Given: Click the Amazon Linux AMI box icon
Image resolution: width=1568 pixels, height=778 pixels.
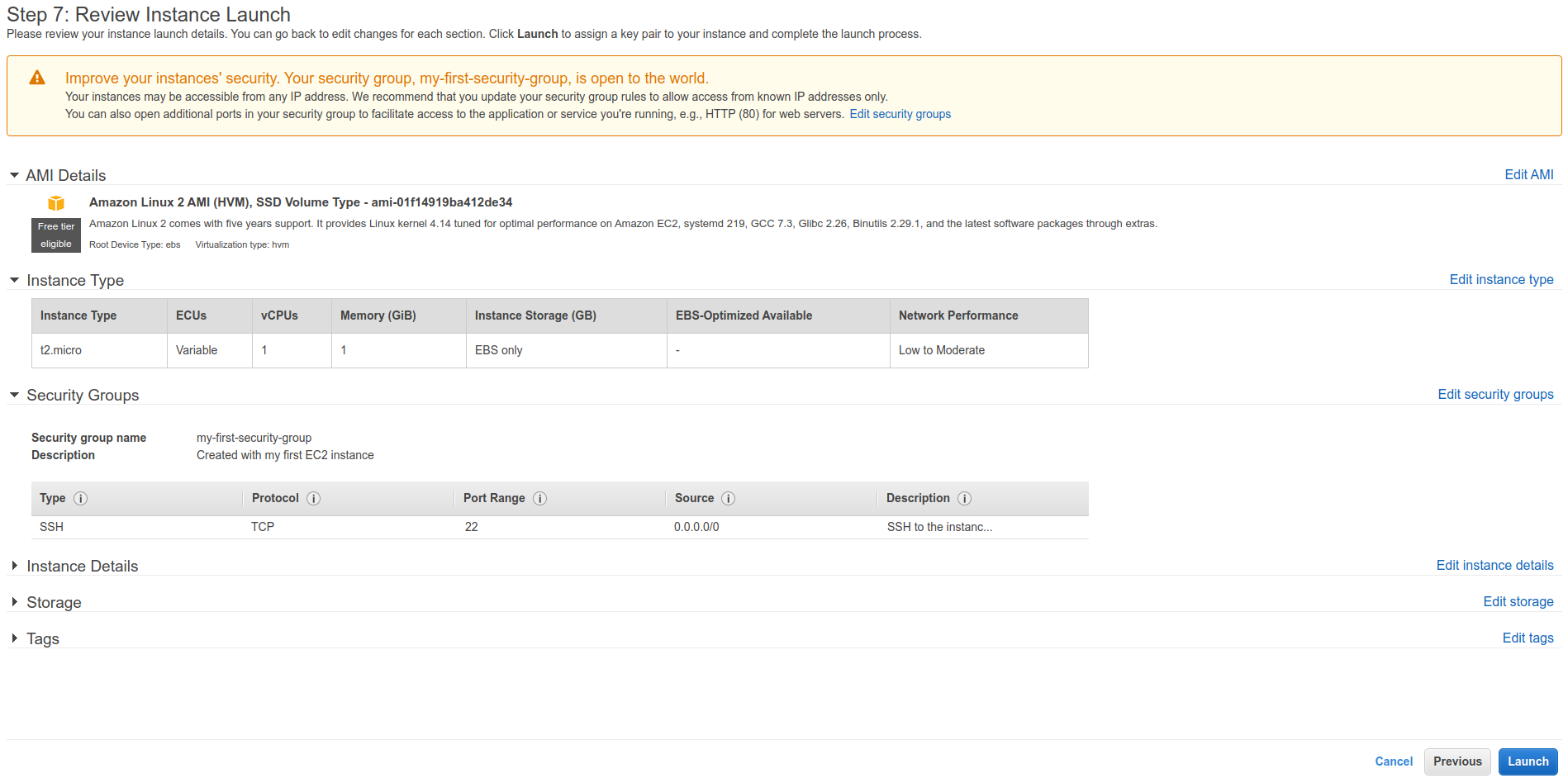Looking at the screenshot, I should (x=56, y=203).
